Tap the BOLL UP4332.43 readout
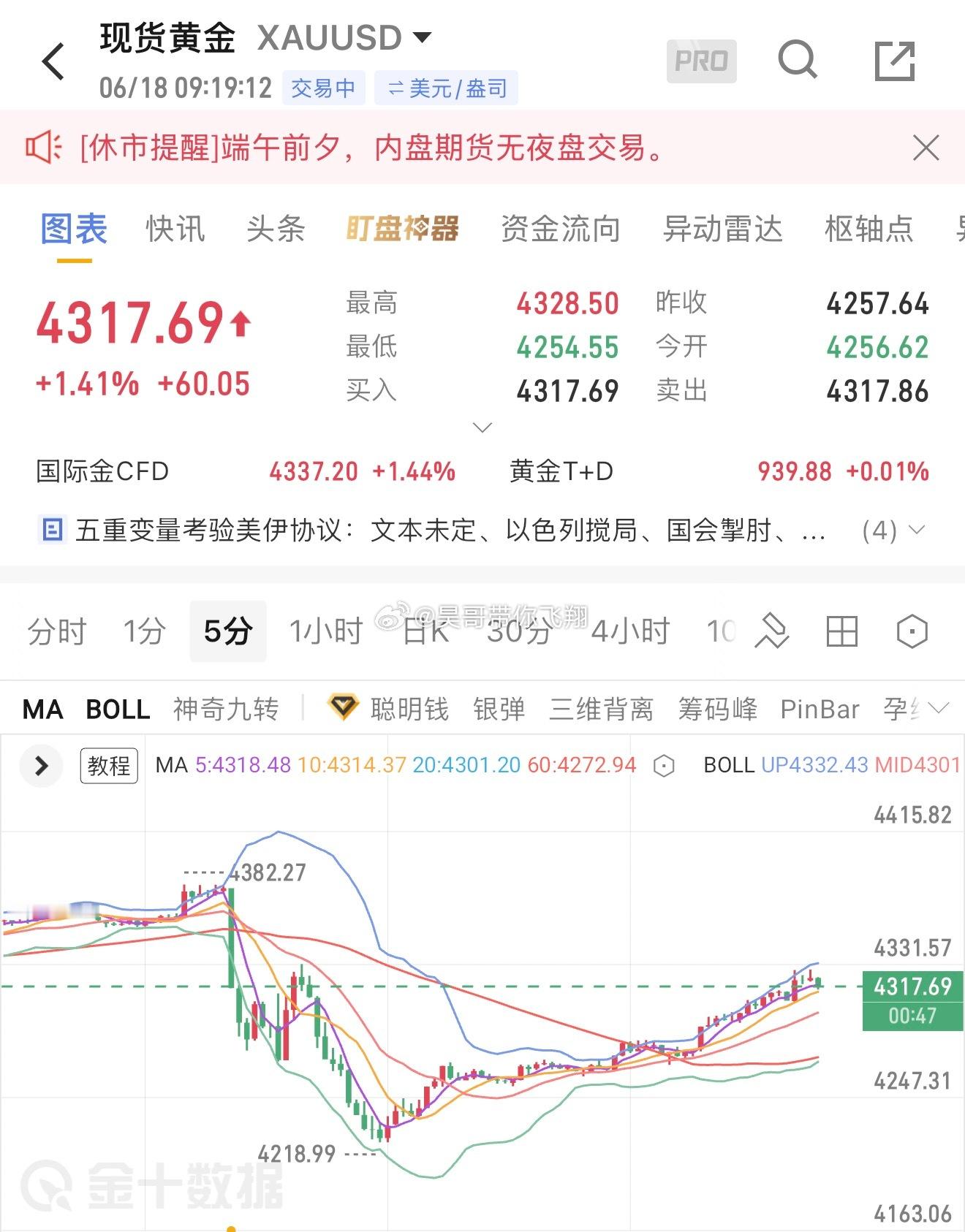The width and height of the screenshot is (965, 1232). click(x=814, y=765)
